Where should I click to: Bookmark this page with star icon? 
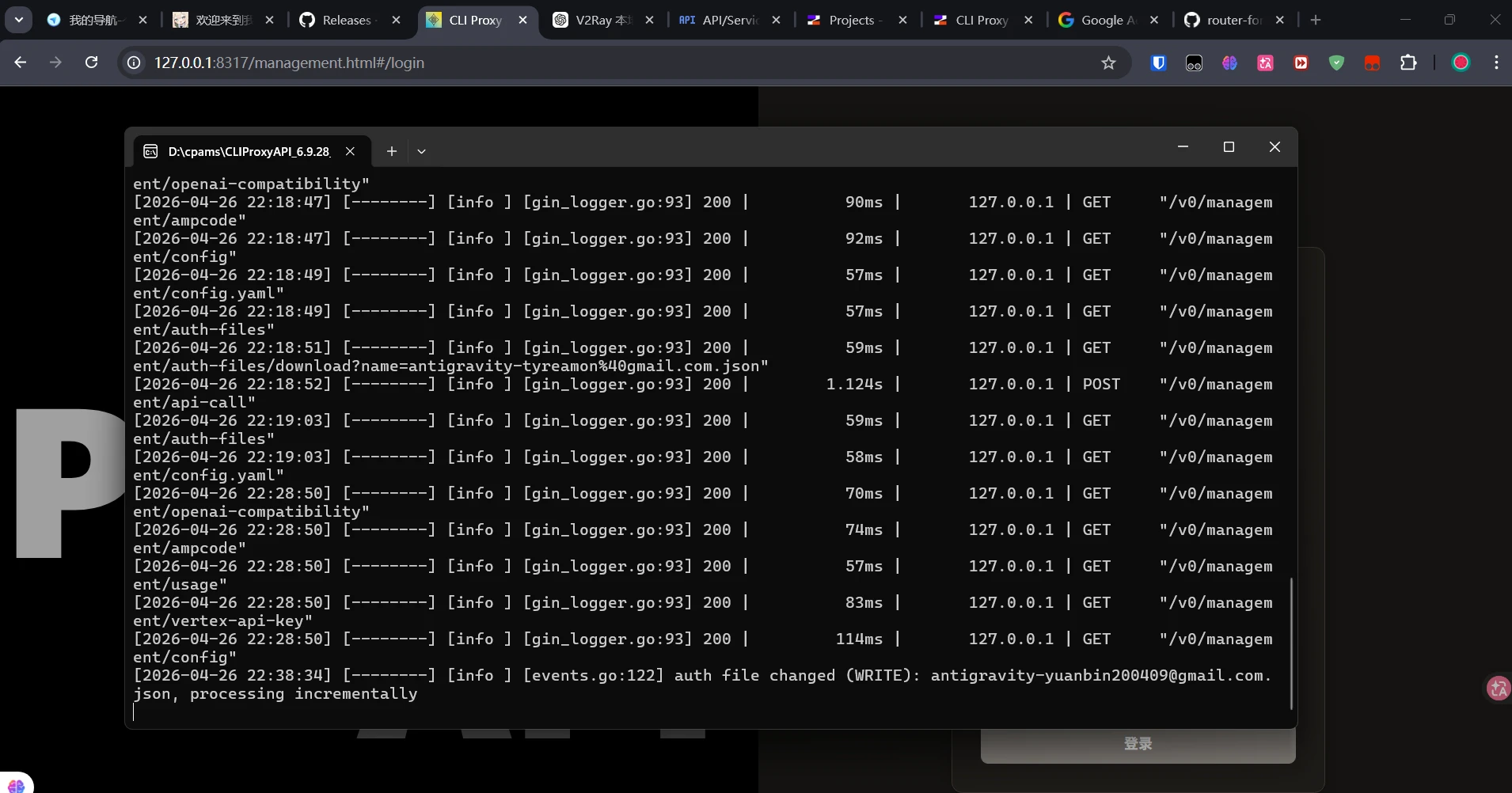click(x=1108, y=63)
